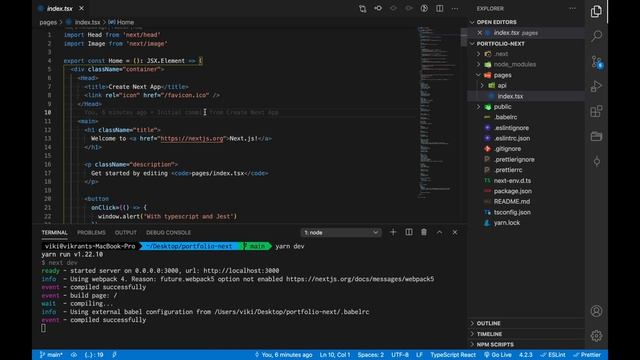Click the nextjs.org webpack5 docs link in terminal

[360, 279]
